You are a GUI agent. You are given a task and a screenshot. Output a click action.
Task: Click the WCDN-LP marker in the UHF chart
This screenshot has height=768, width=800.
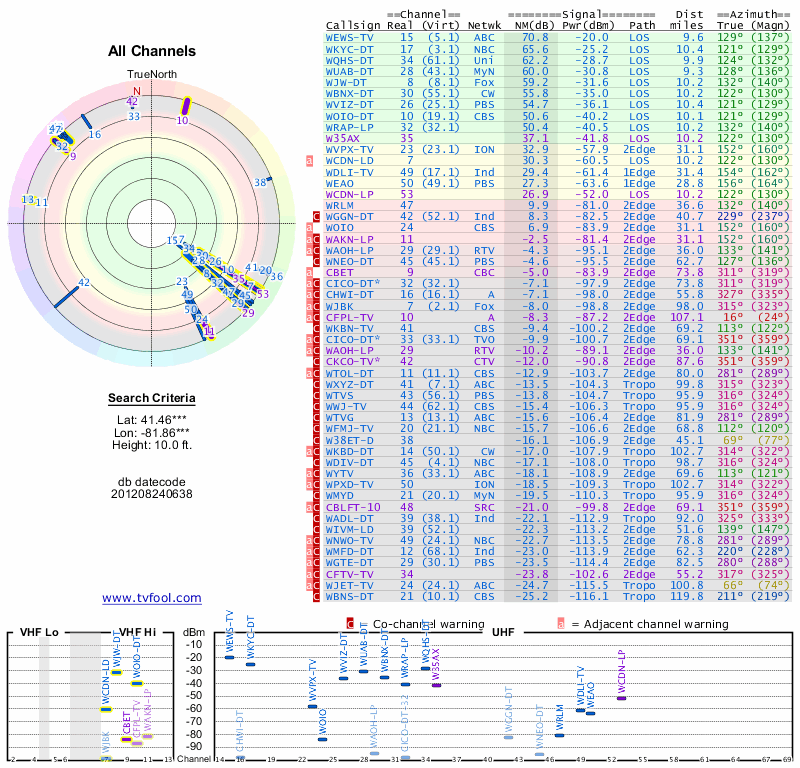click(x=621, y=698)
